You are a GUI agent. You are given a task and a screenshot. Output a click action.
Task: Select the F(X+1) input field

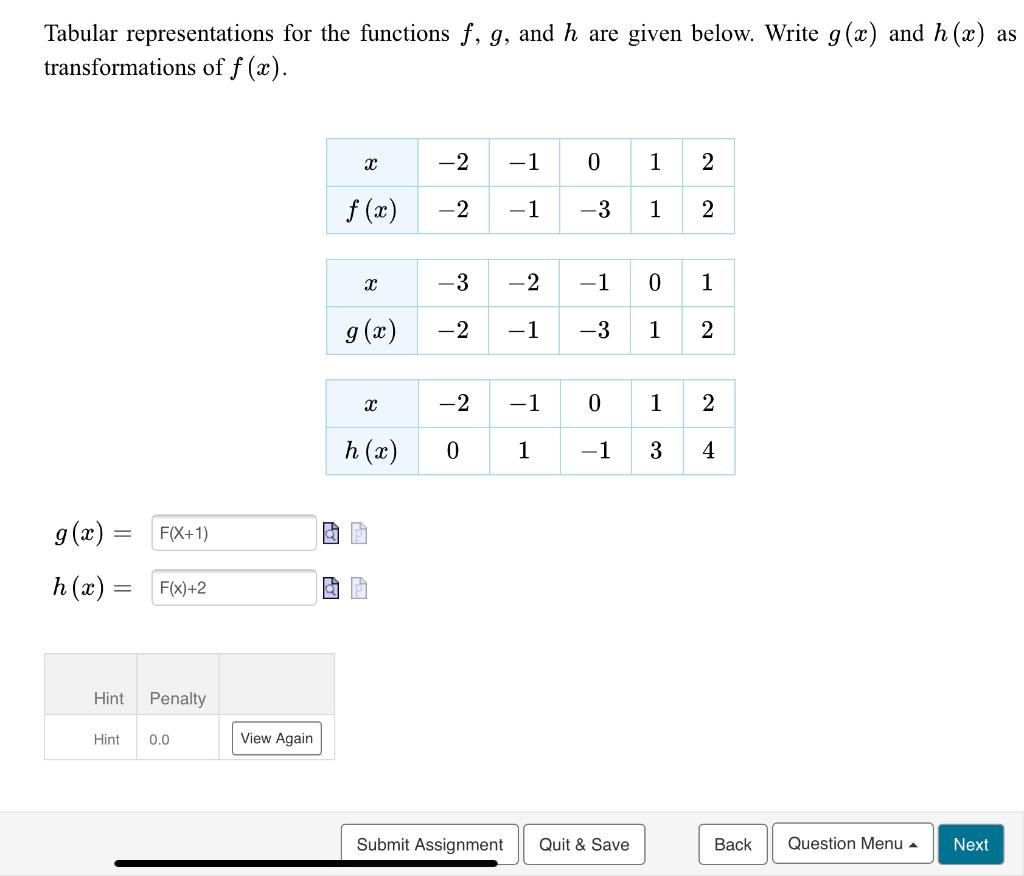pos(234,533)
